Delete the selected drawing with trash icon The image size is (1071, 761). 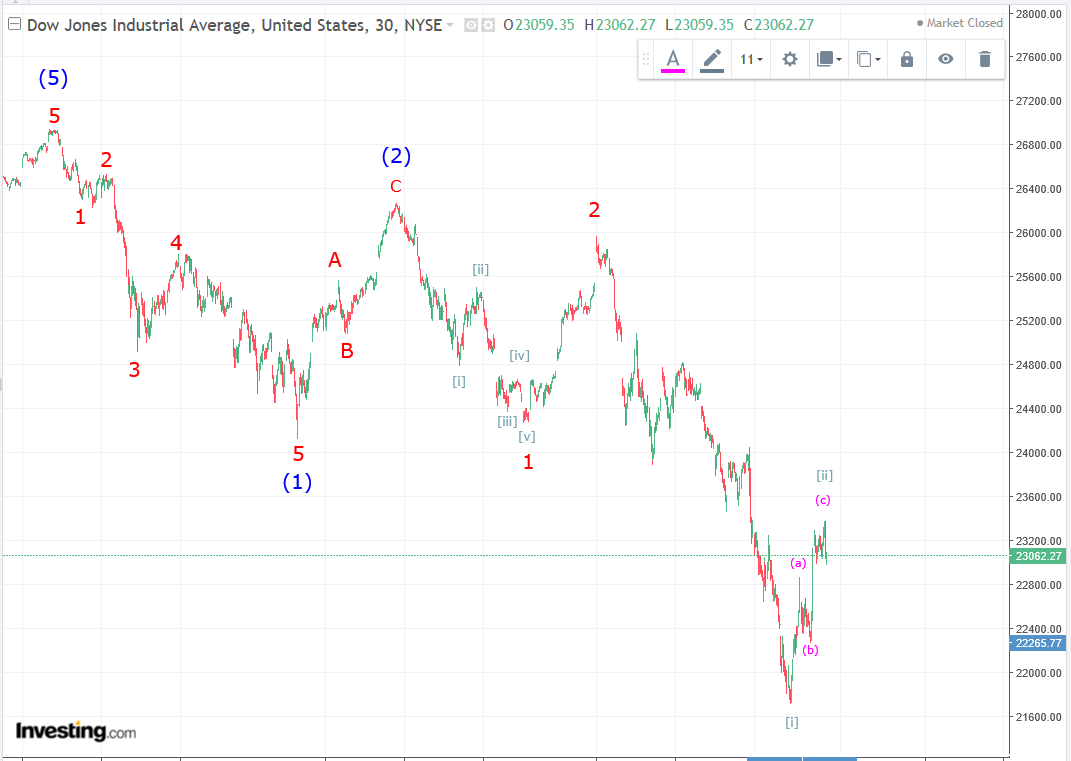pyautogui.click(x=984, y=59)
